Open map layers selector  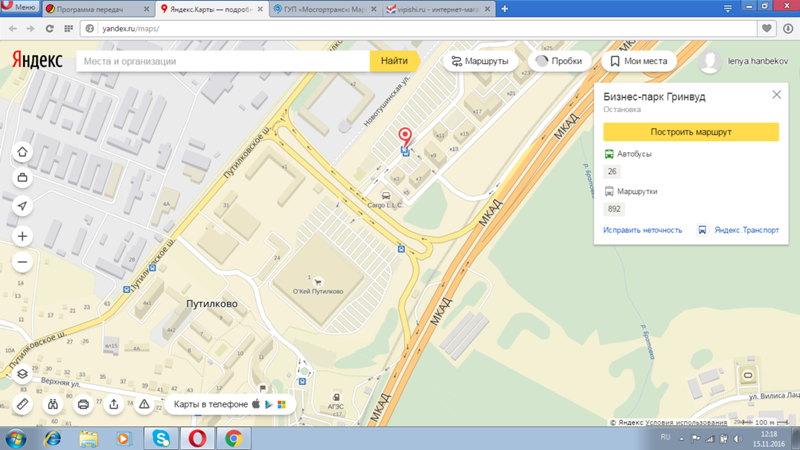point(22,374)
